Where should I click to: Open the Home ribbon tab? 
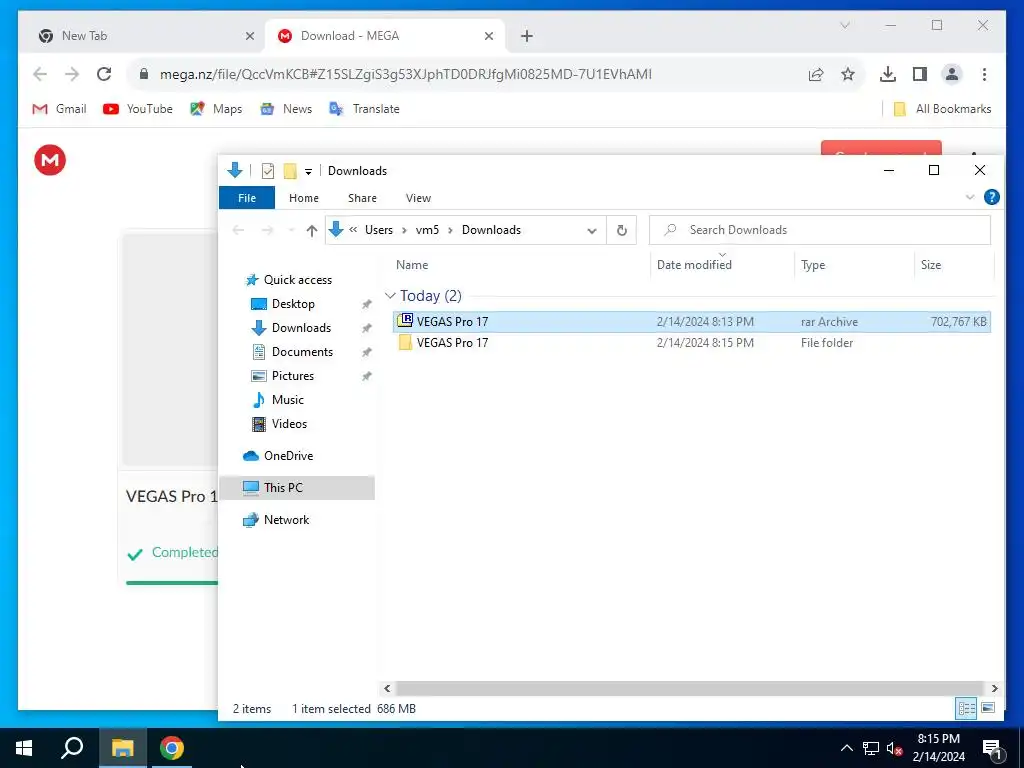coord(304,198)
